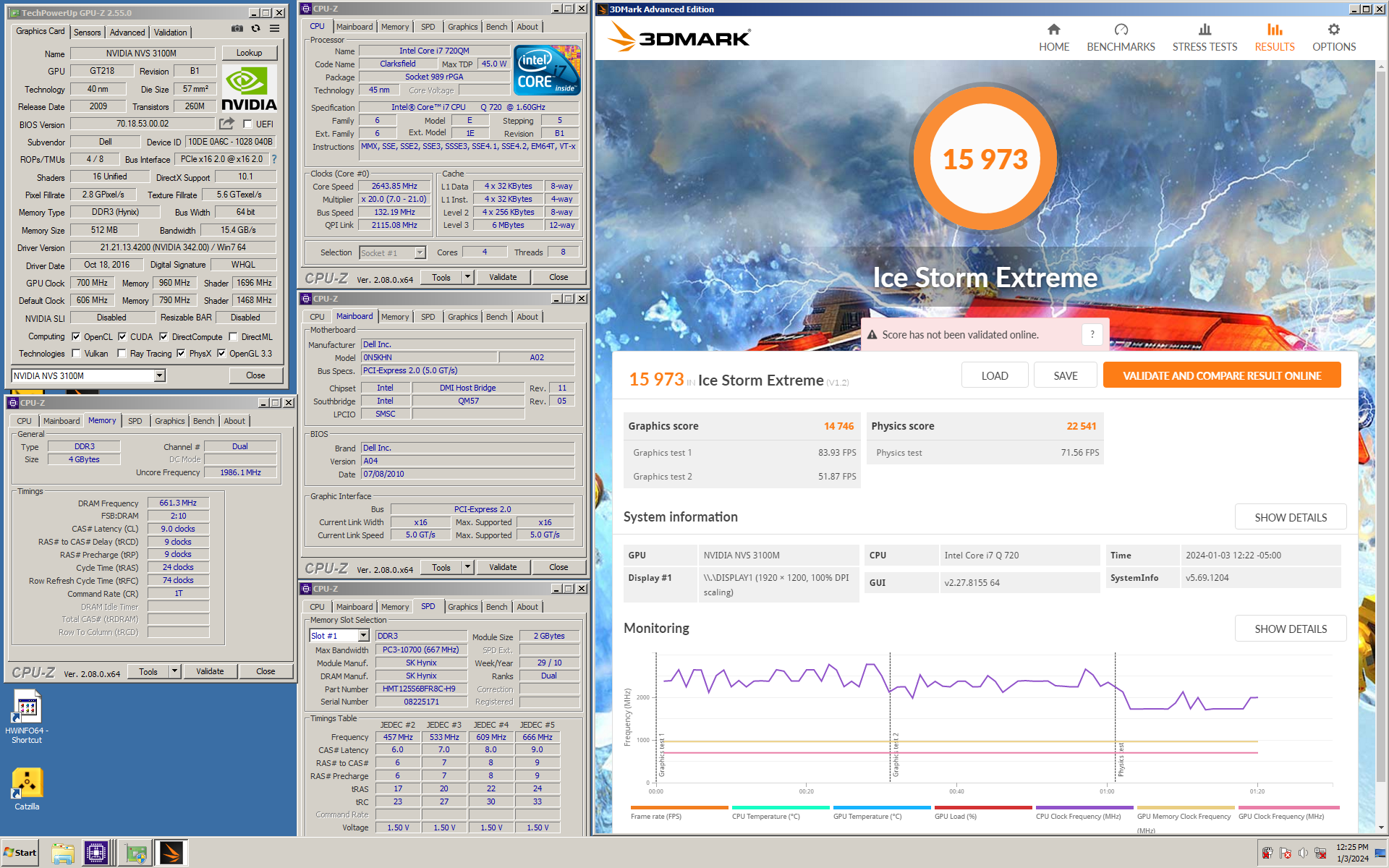Click VALIDATE AND COMPARE RESULT ONLINE

click(1222, 375)
